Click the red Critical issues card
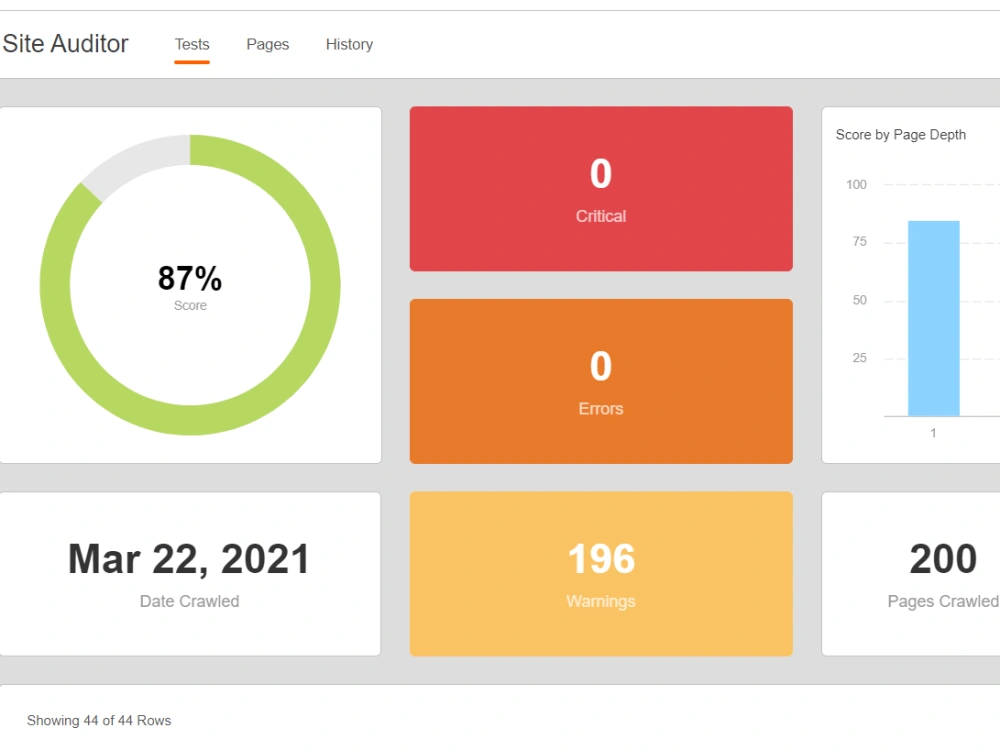The image size is (1000, 750). click(601, 189)
